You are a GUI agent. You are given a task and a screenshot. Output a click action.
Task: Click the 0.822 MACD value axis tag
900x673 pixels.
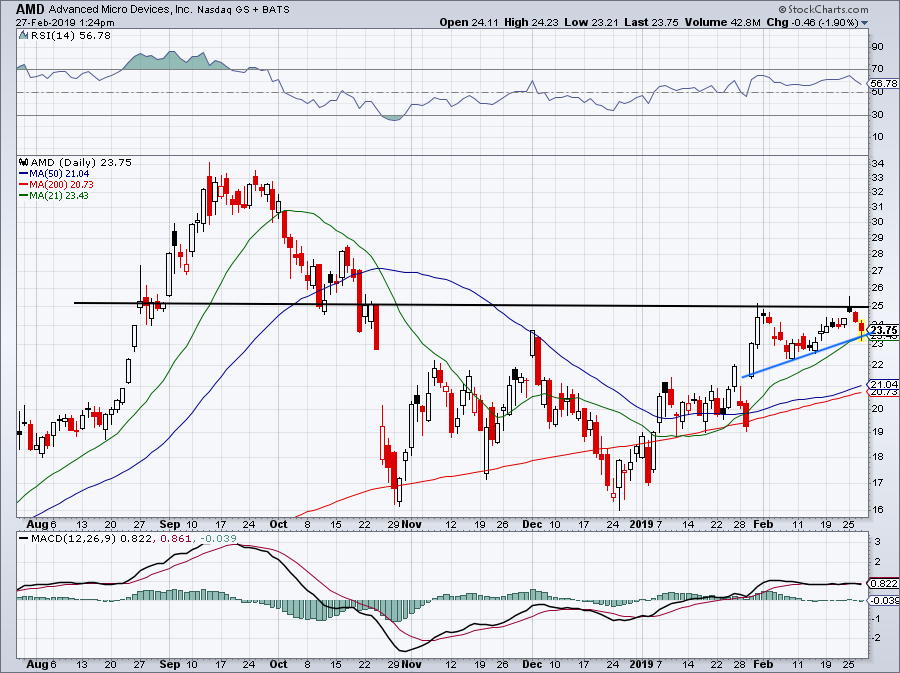point(884,583)
